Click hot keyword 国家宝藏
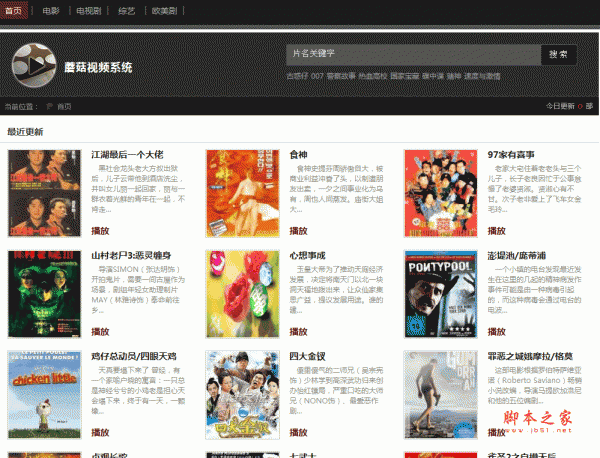 tap(404, 76)
